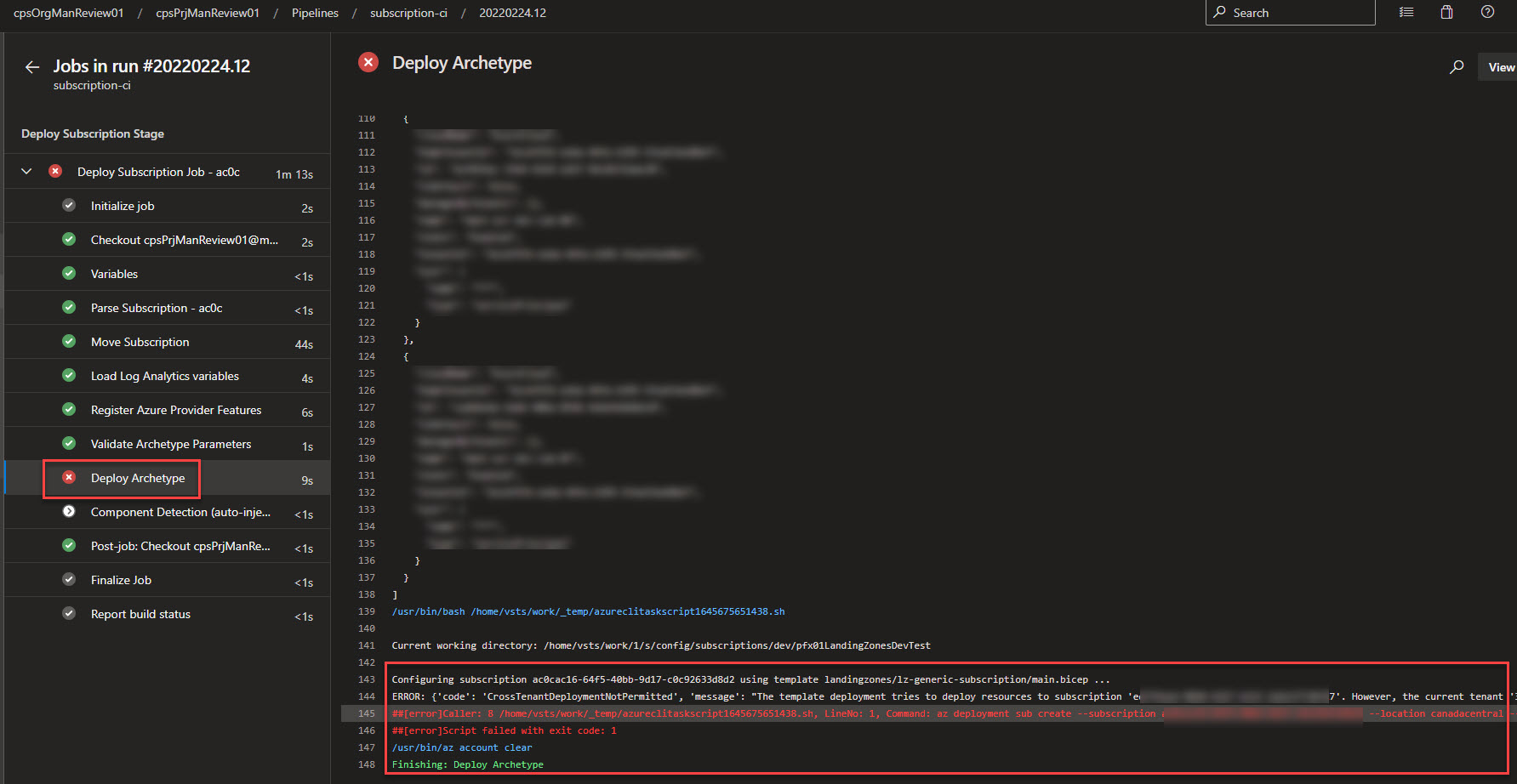Select the Variables step

168,274
